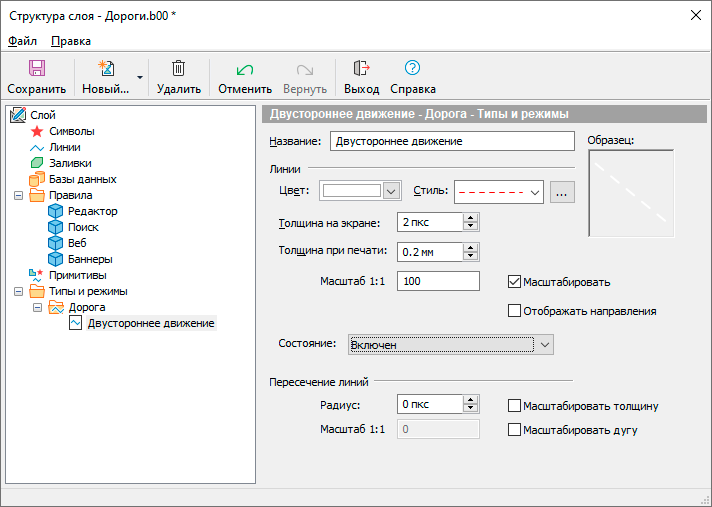
Task: Enable Отображать направления checkbox
Action: pyautogui.click(x=516, y=311)
